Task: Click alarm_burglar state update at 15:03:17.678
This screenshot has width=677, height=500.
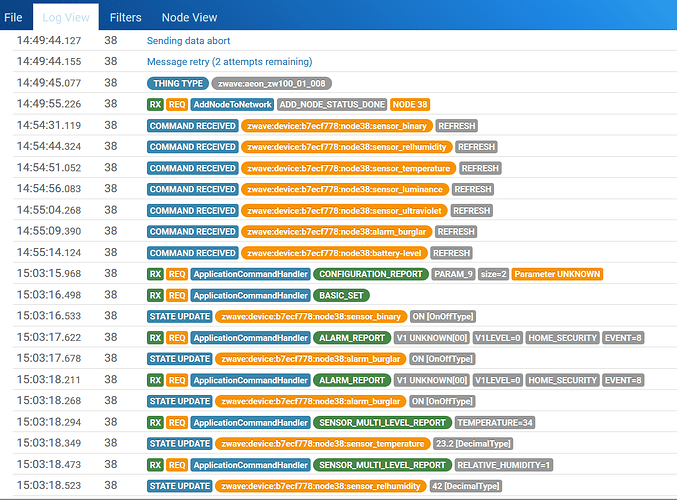Action: pos(310,359)
